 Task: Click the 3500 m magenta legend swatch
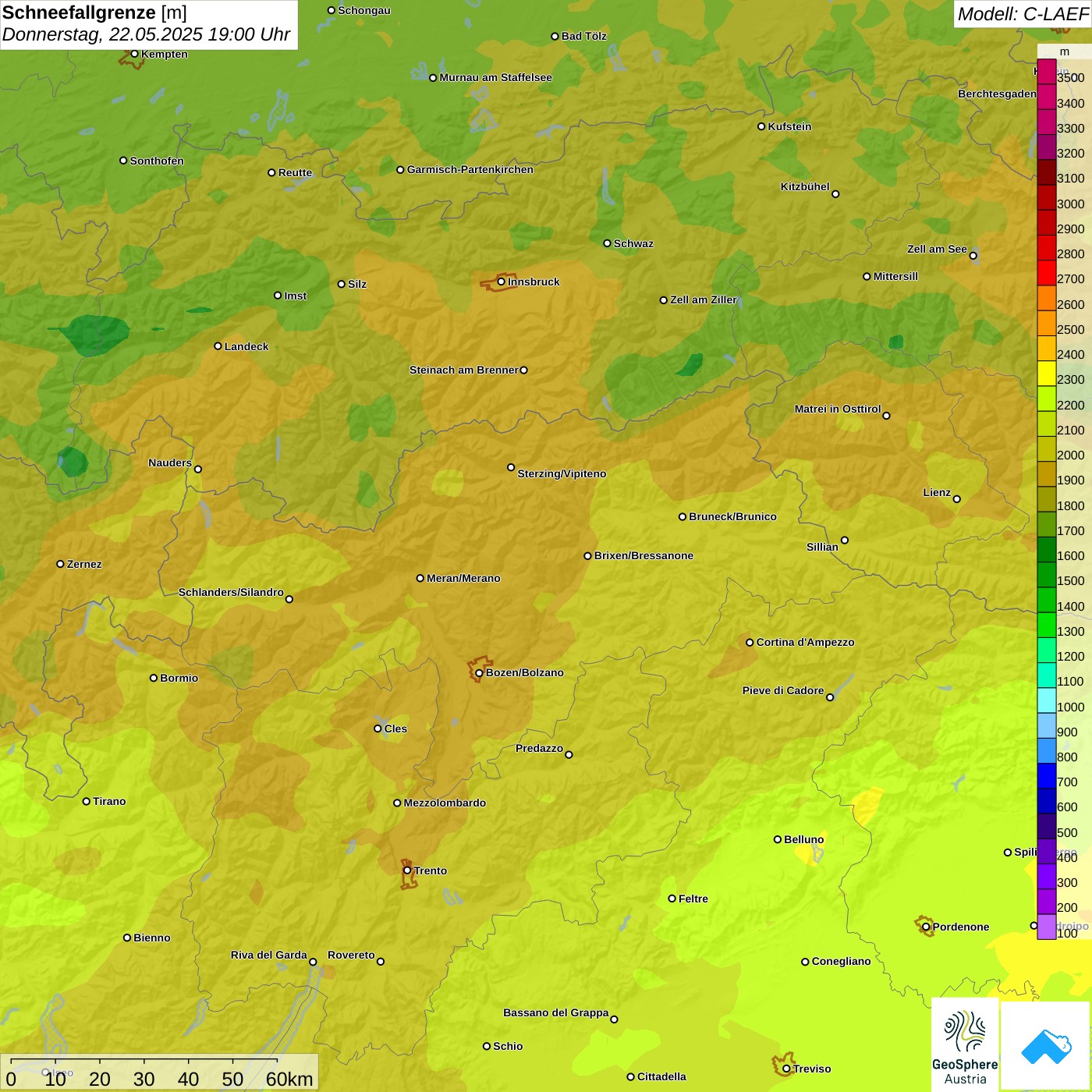pyautogui.click(x=1047, y=72)
